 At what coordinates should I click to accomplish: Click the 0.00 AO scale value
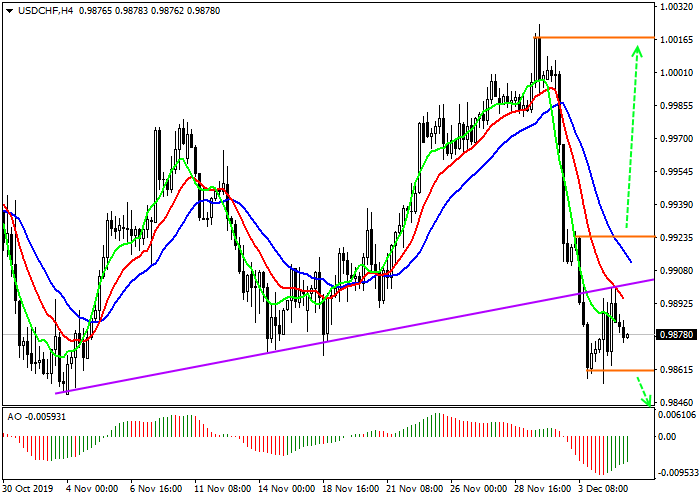pos(667,437)
